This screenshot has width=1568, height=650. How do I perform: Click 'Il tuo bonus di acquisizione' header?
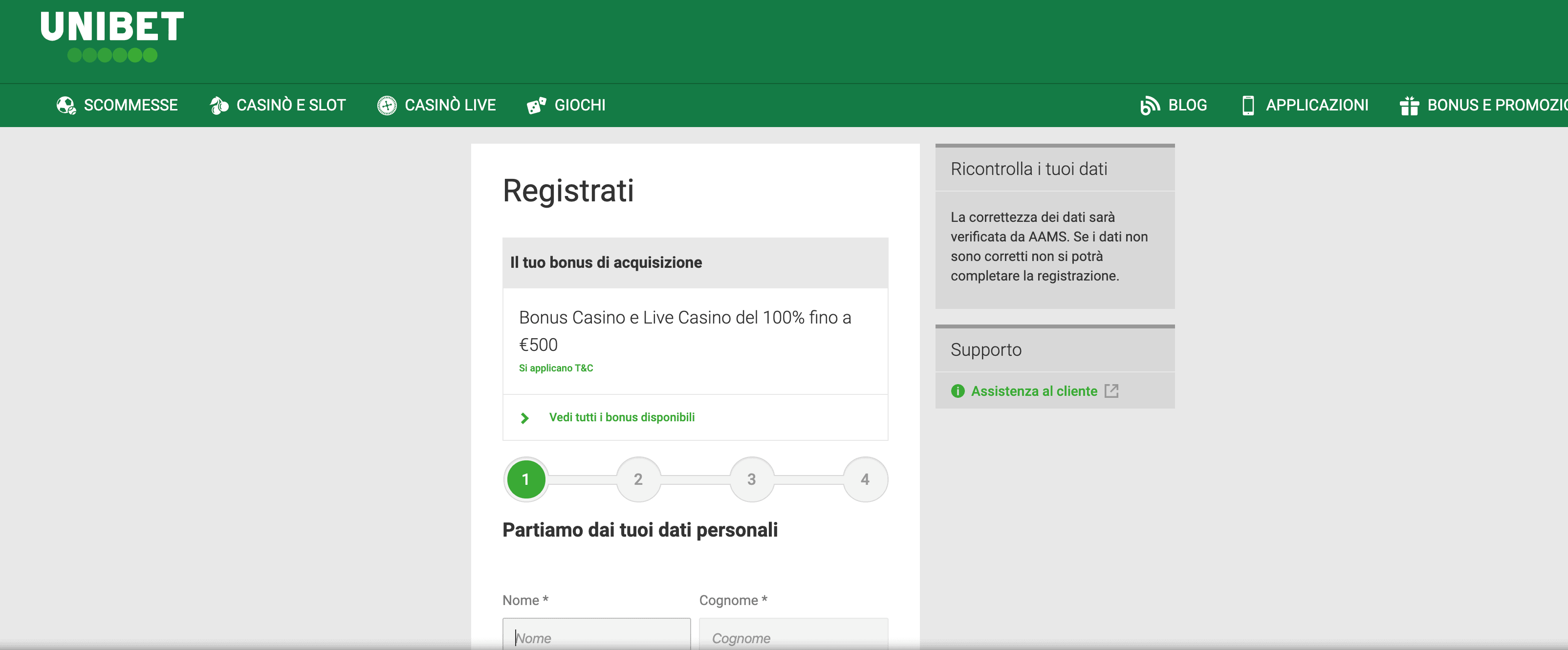tap(606, 262)
